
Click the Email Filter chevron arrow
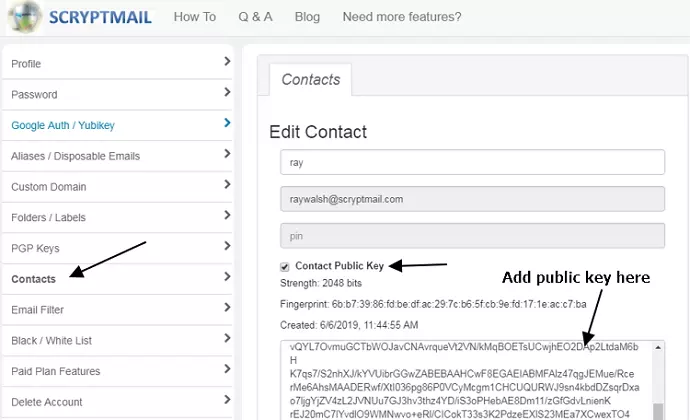[x=227, y=309]
